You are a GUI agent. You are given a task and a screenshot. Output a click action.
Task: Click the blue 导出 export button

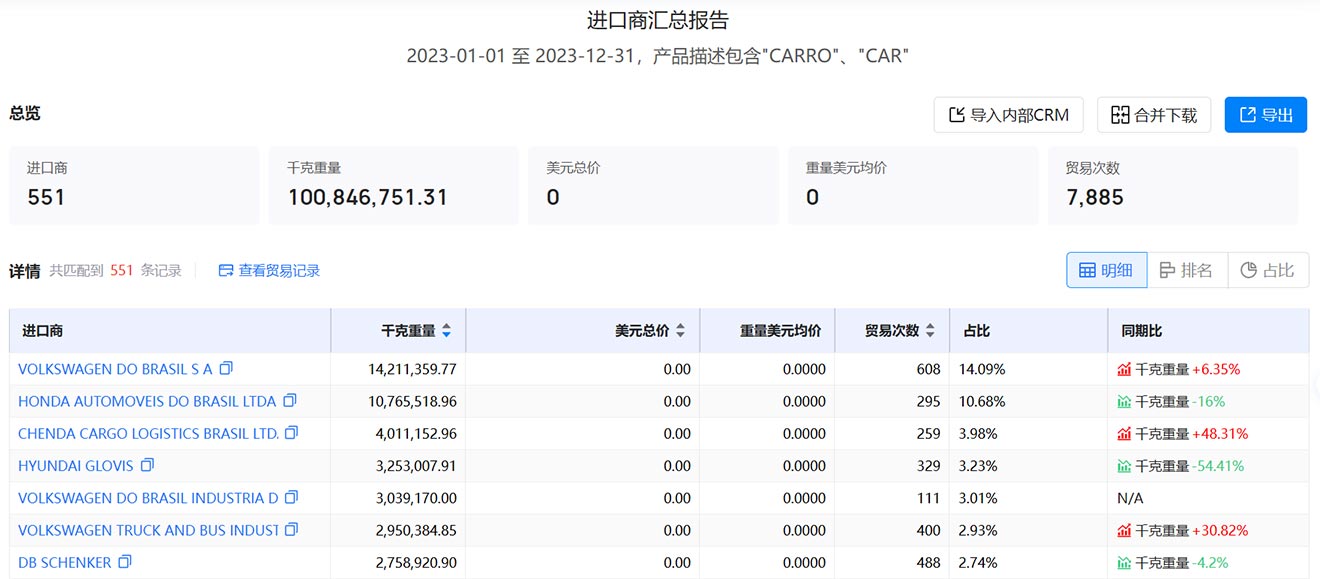(x=1266, y=115)
